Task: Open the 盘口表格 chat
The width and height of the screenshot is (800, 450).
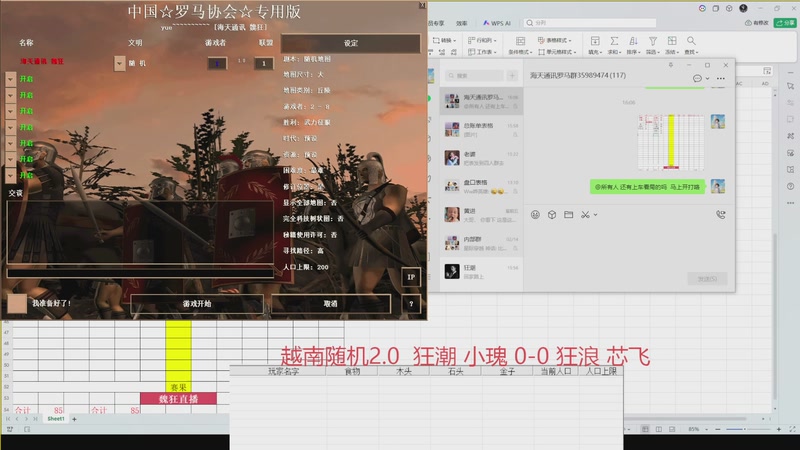Action: pos(481,186)
